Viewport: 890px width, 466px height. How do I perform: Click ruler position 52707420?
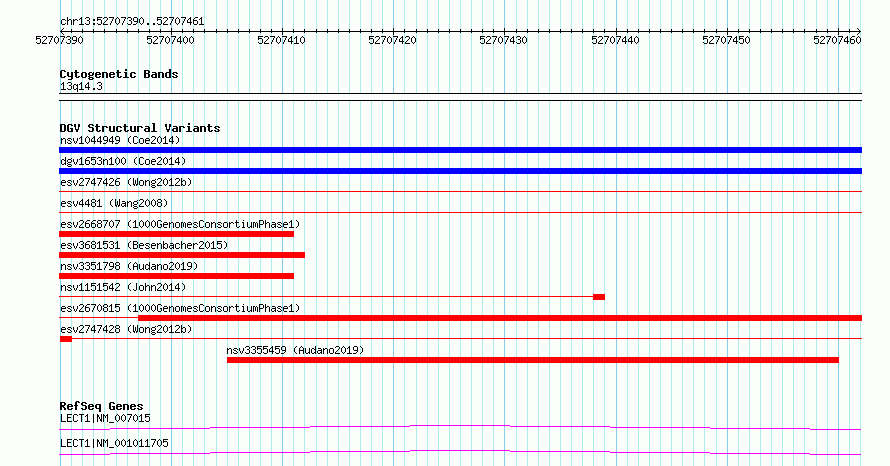click(x=392, y=40)
